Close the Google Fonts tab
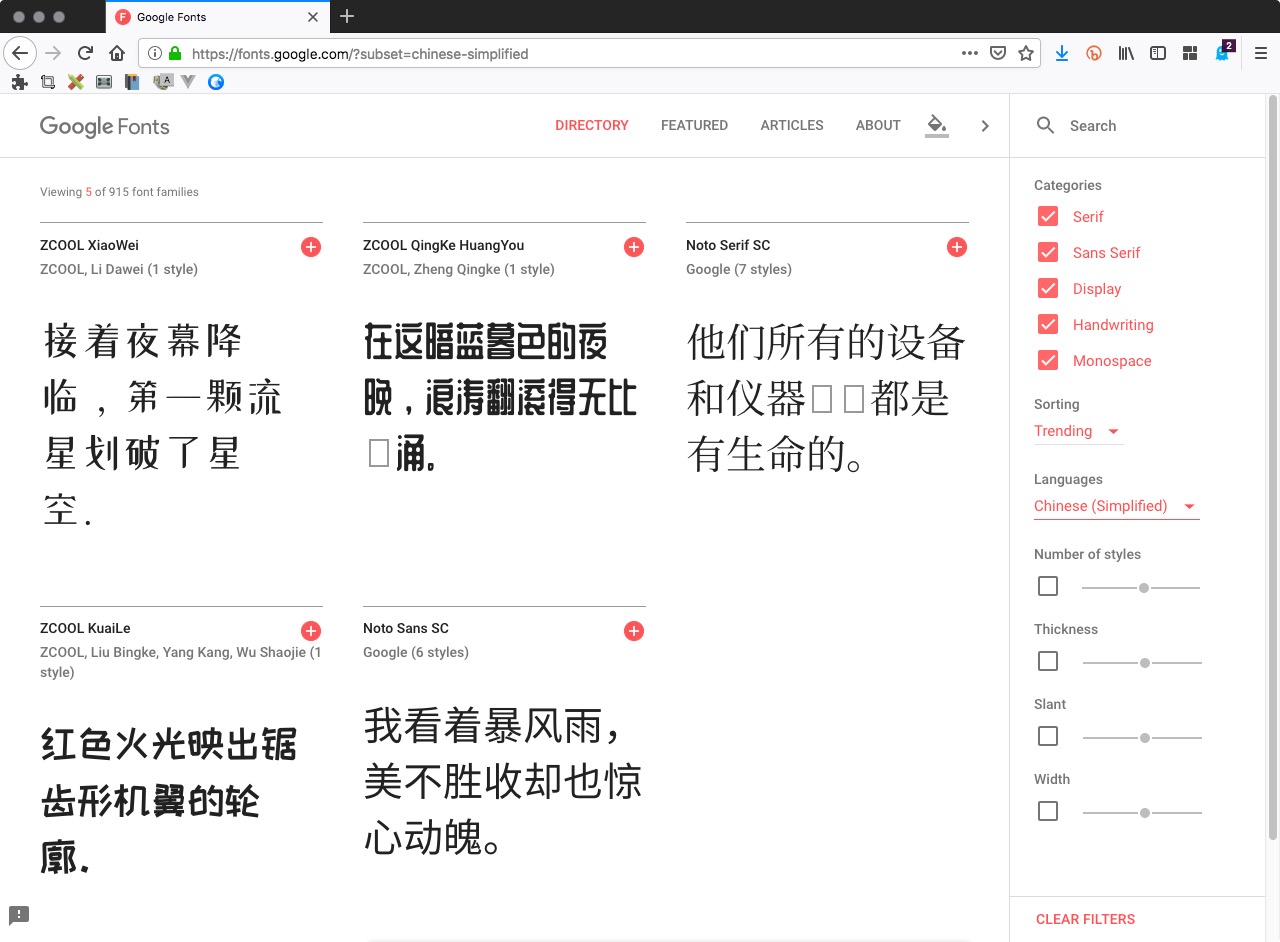Screen dimensions: 1280x942 tap(313, 17)
